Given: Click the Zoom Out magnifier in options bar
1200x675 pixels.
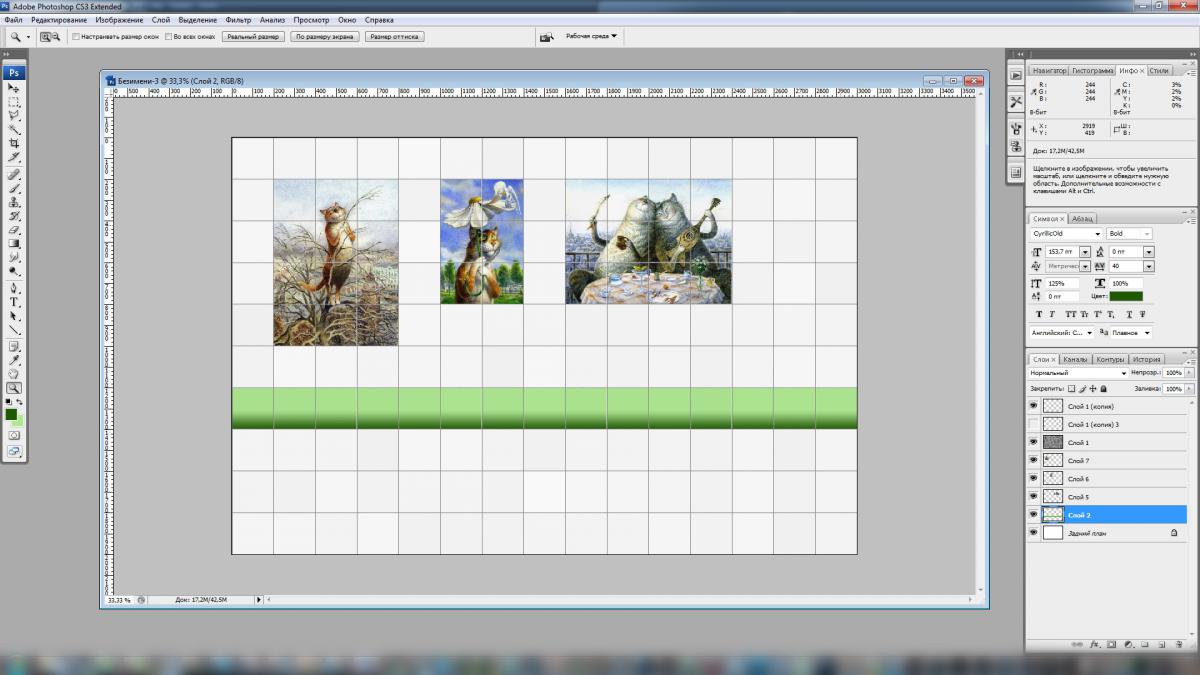Looking at the screenshot, I should 56,37.
